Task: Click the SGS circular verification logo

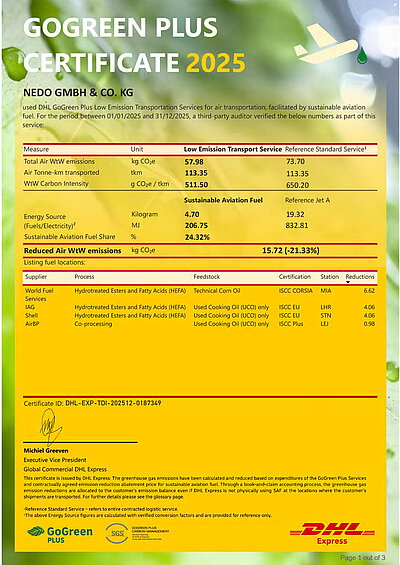Action: [x=117, y=534]
